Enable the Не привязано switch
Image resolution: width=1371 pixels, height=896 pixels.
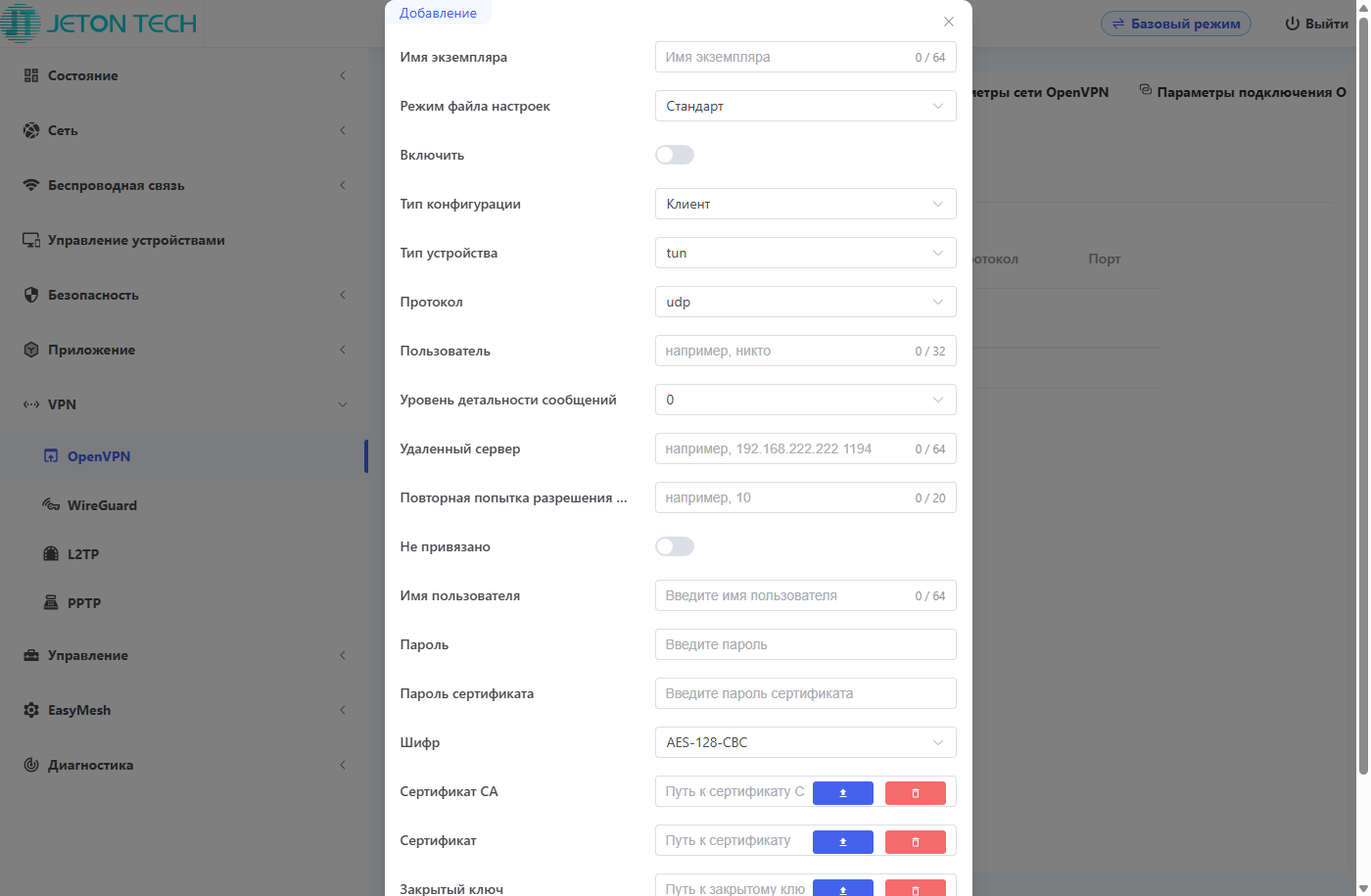pos(675,546)
